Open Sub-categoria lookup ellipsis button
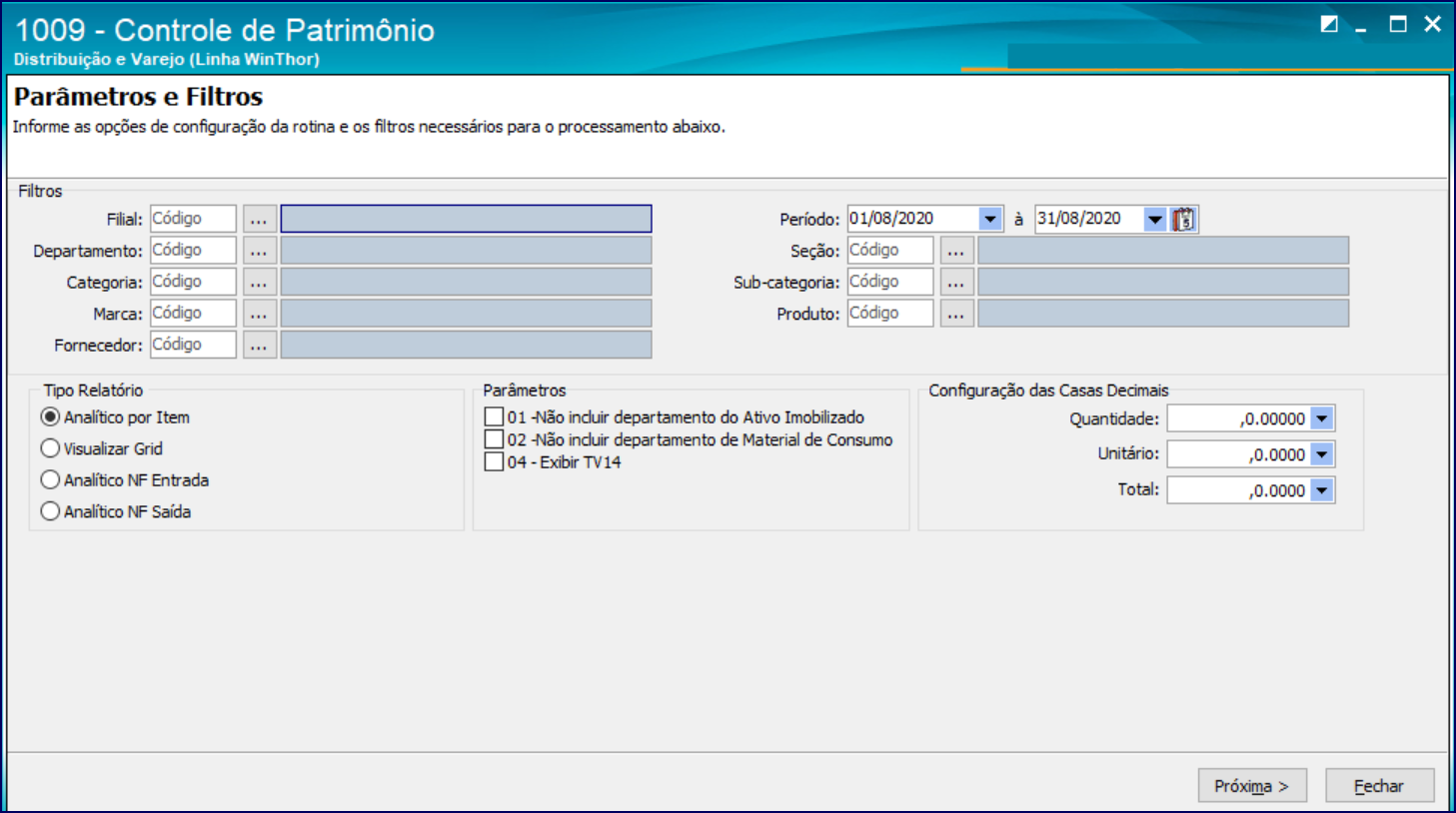This screenshot has width=1456, height=813. (956, 282)
